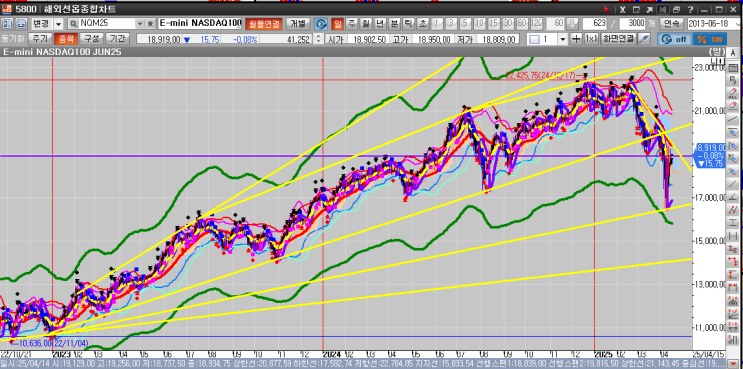The image size is (743, 369).
Task: Click the 변경 button
Action: point(41,24)
